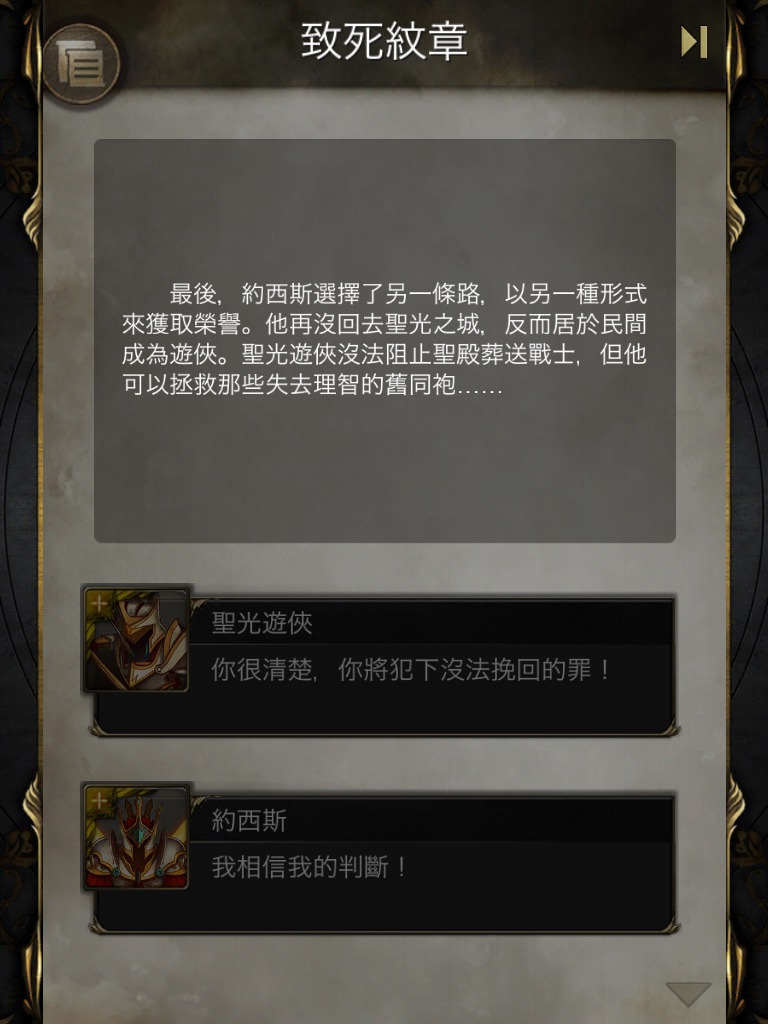The width and height of the screenshot is (768, 1024).
Task: Click the dialogue line 我相信我的判斷！
Action: pyautogui.click(x=309, y=867)
